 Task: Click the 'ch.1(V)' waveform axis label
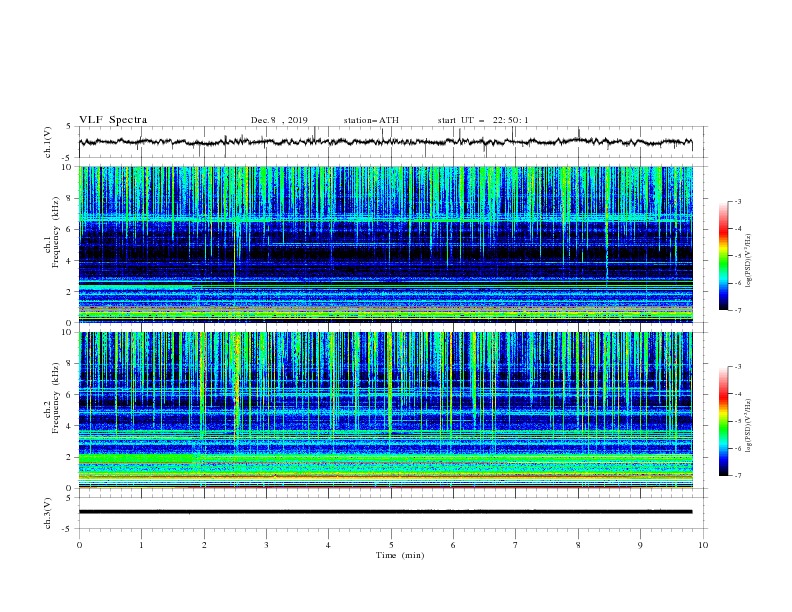48,142
